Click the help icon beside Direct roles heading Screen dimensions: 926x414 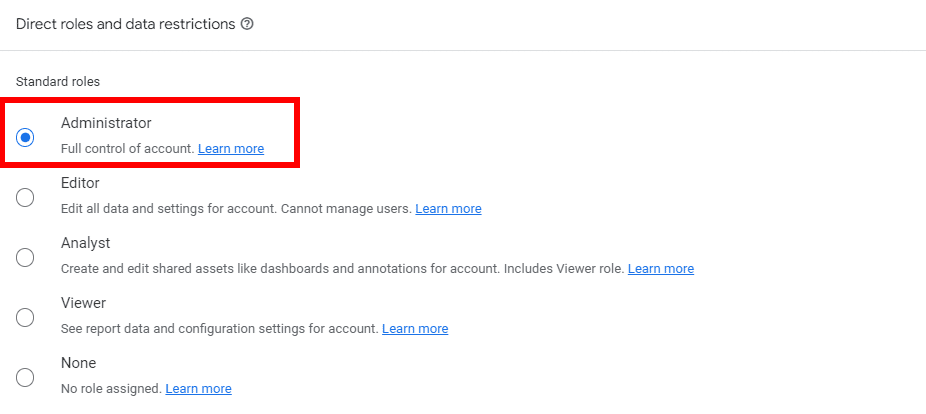pyautogui.click(x=247, y=24)
